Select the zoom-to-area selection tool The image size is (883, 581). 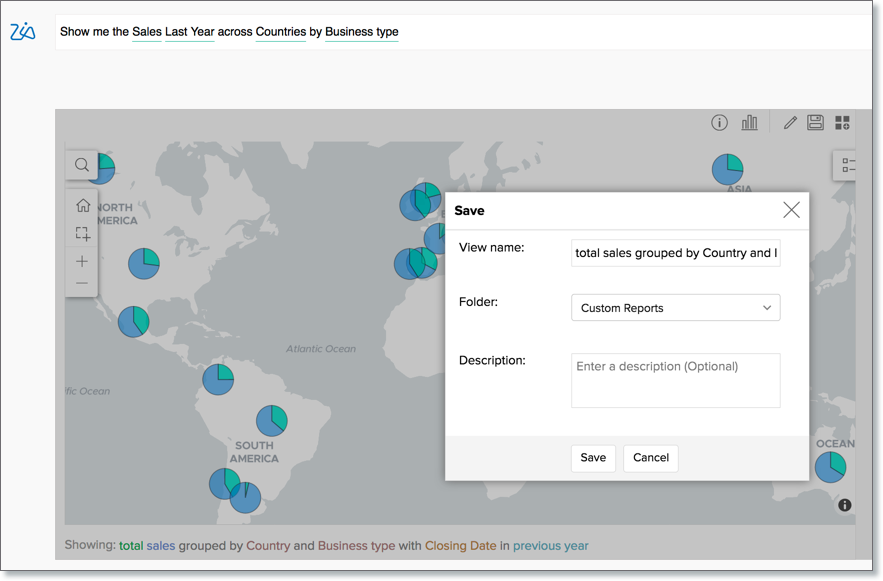coord(82,233)
